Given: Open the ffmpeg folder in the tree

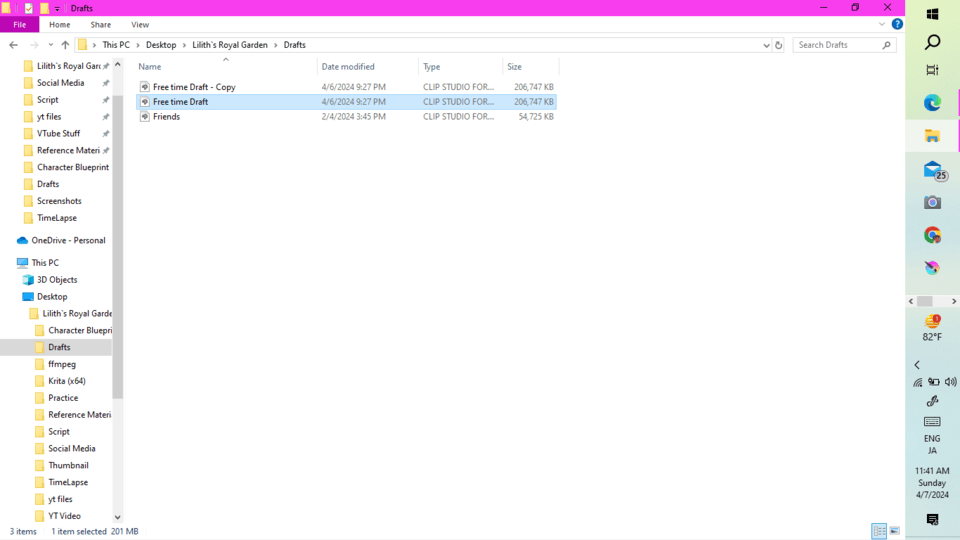Looking at the screenshot, I should (x=62, y=364).
